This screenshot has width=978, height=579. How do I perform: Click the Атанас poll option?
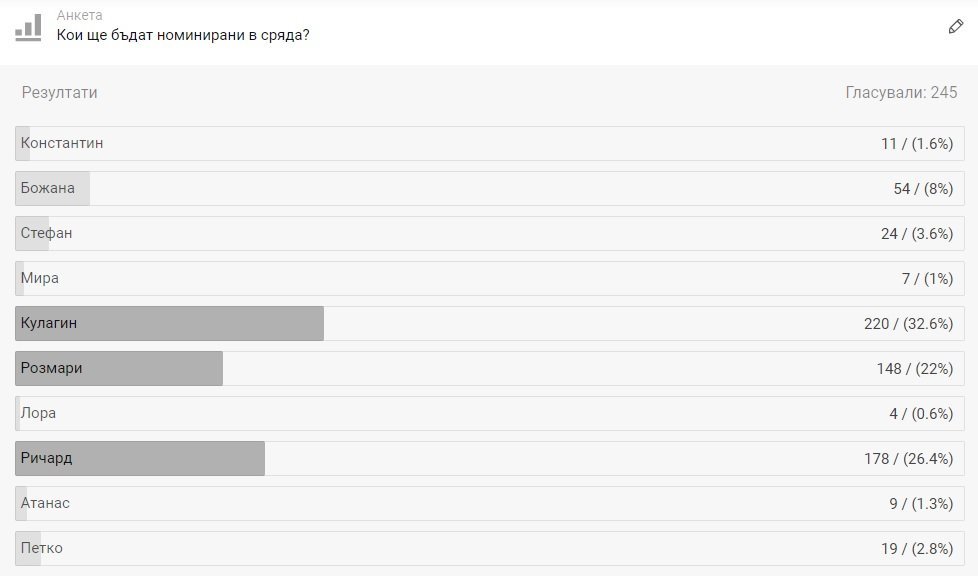coord(489,504)
